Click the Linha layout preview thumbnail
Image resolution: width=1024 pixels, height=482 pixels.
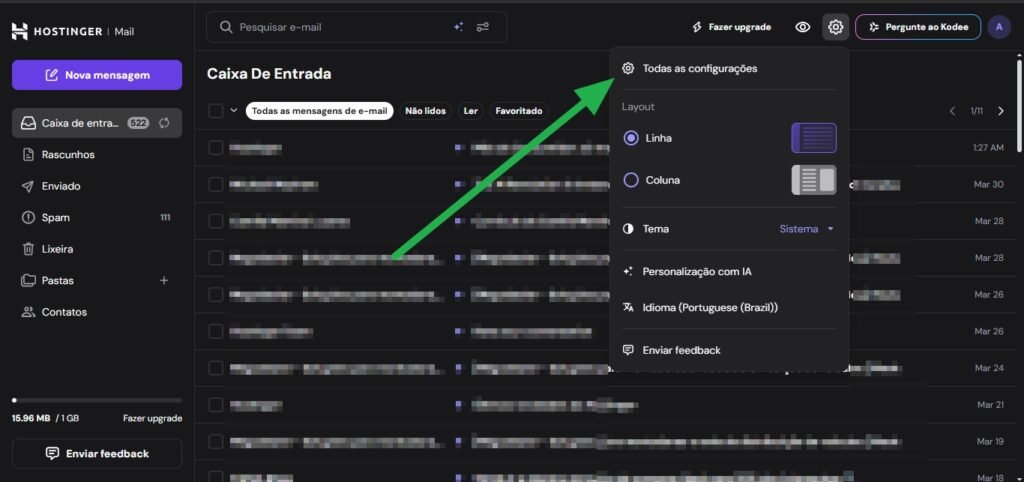pyautogui.click(x=814, y=138)
